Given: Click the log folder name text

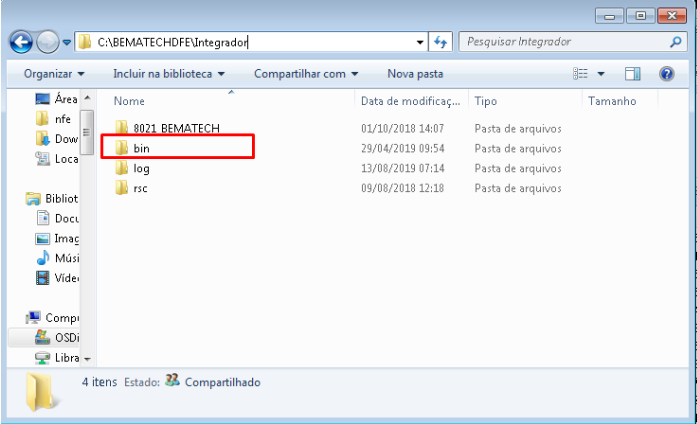Looking at the screenshot, I should point(141,168).
